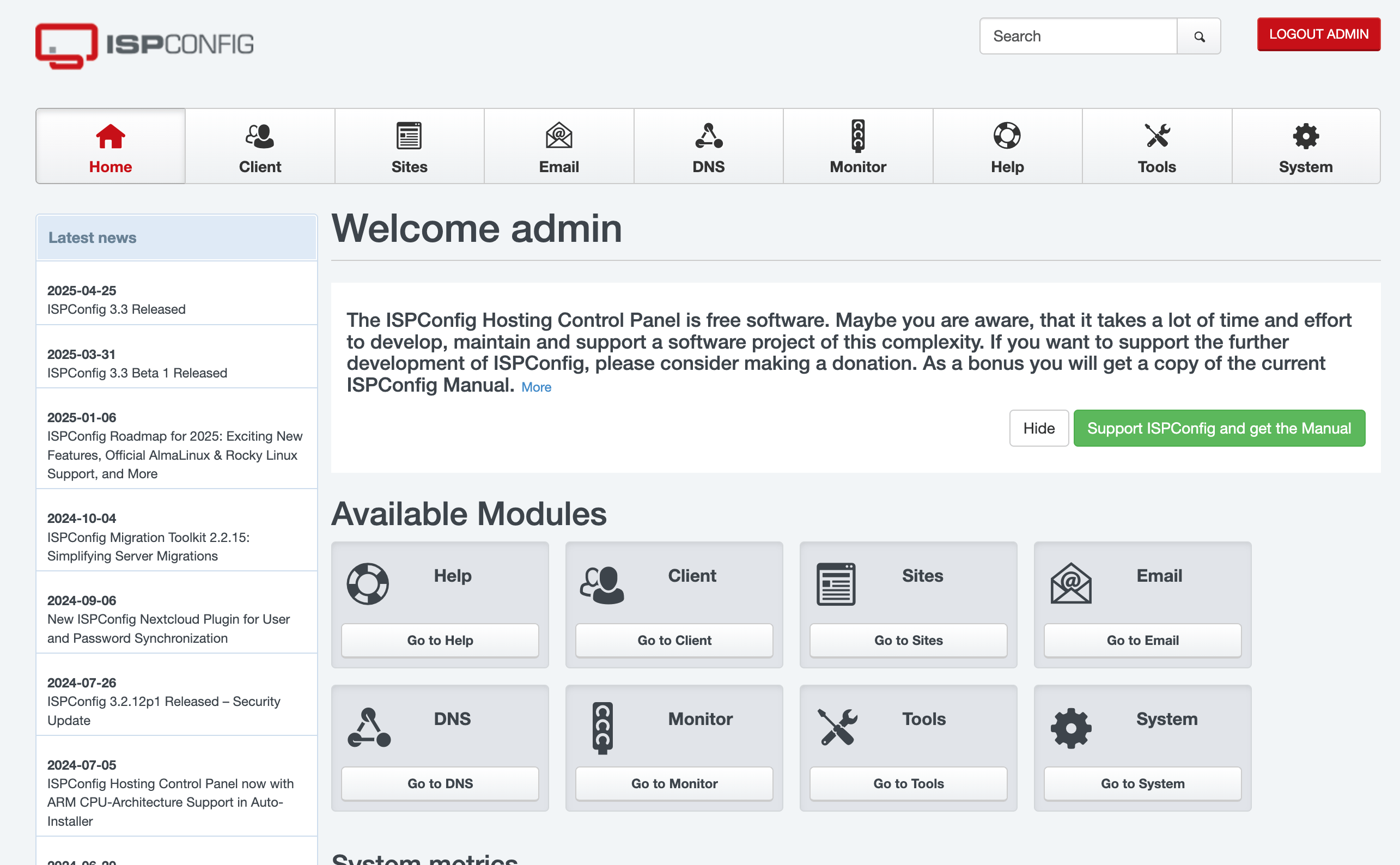Click the Go to Sites button
Viewport: 1400px width, 865px height.
(909, 641)
